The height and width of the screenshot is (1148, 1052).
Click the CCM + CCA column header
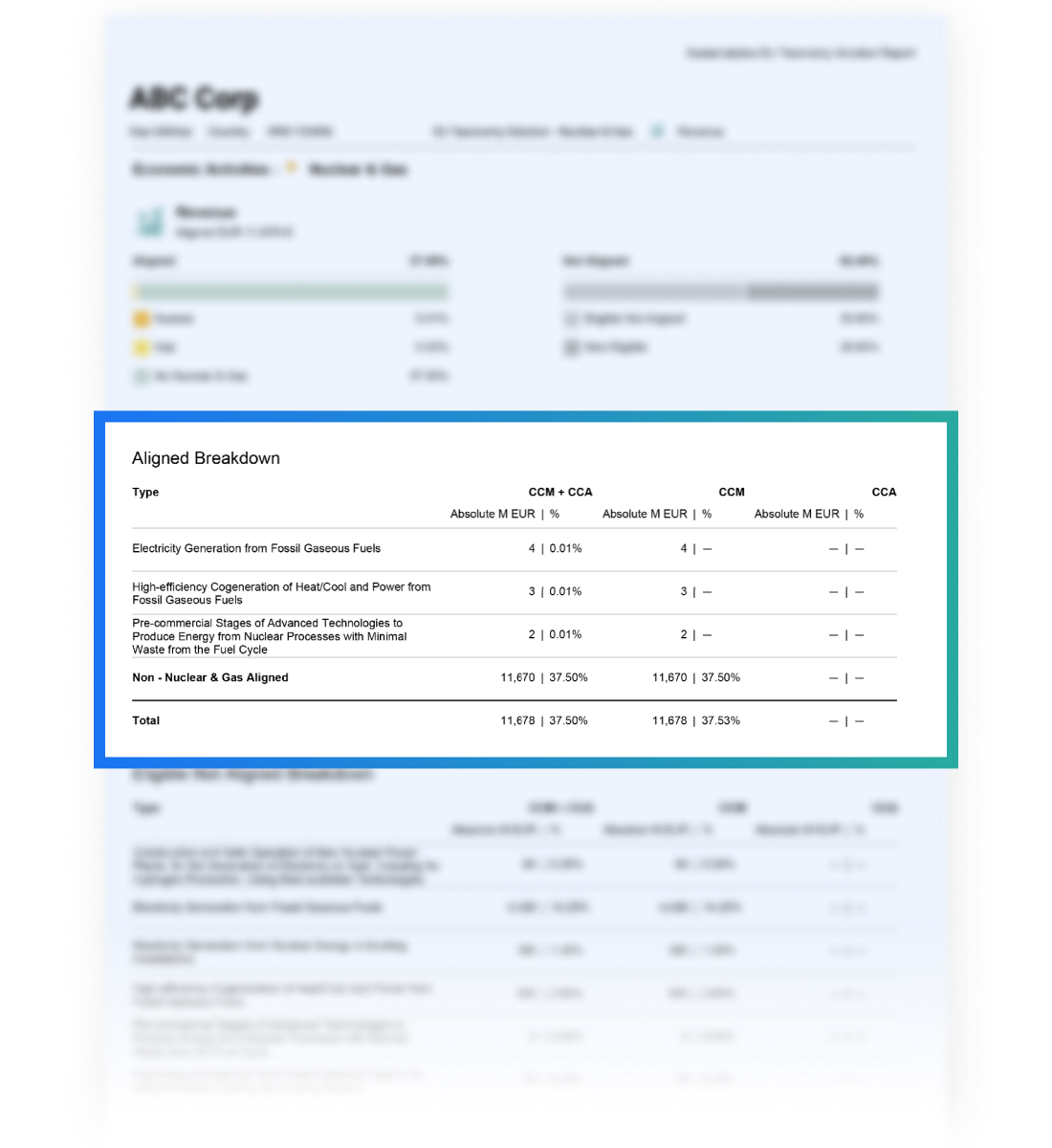[x=559, y=492]
